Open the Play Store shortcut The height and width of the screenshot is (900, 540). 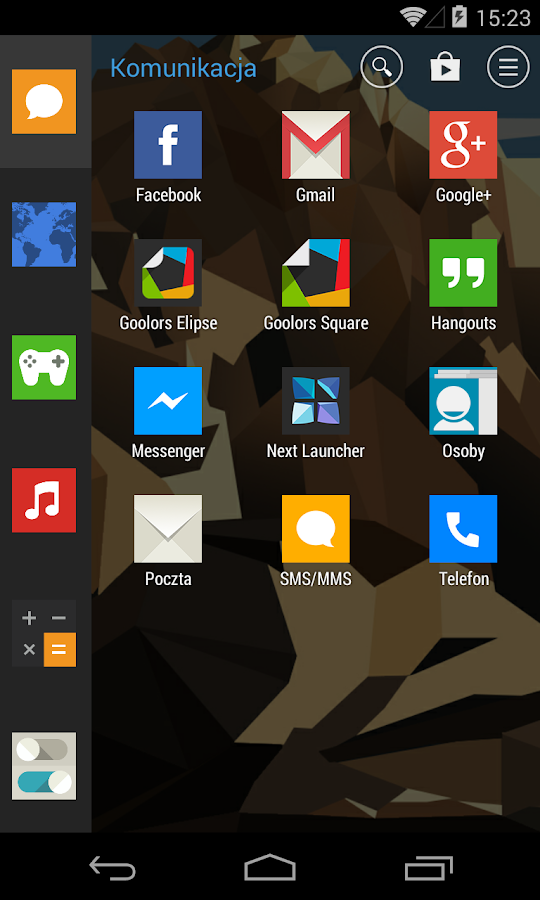tap(445, 68)
